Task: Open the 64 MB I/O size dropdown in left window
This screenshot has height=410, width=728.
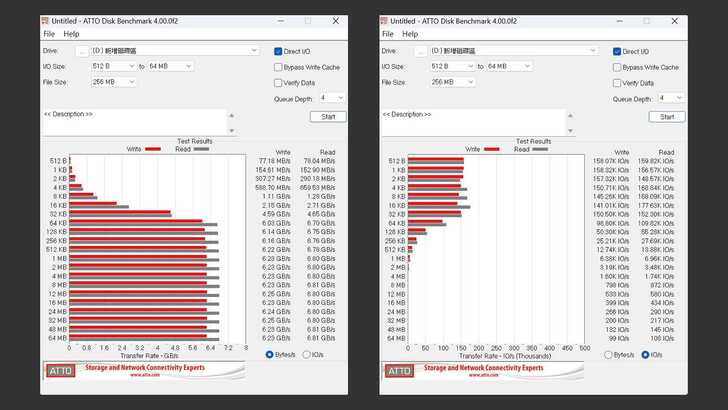Action: 170,66
